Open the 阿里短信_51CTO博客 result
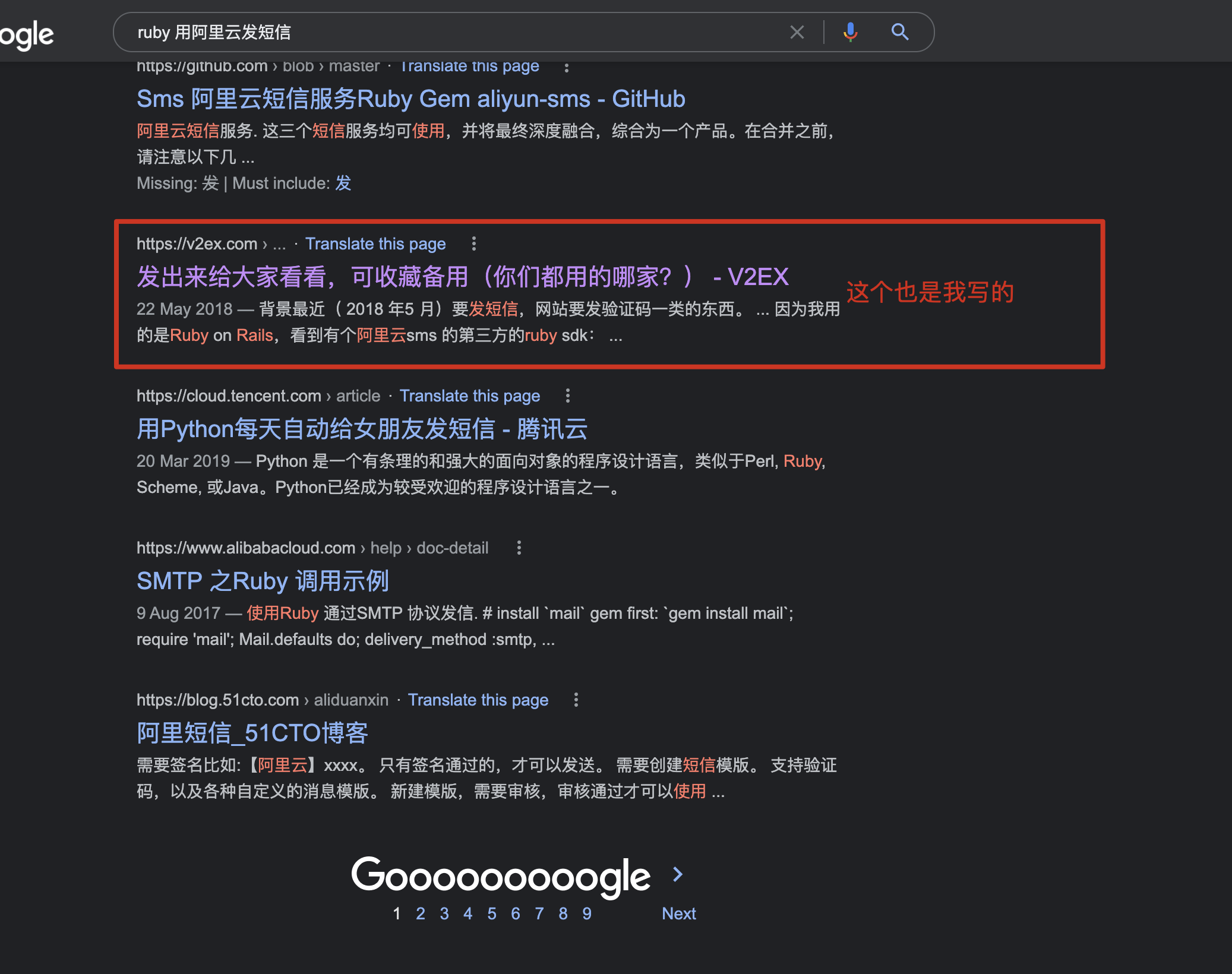1232x974 pixels. (x=252, y=733)
